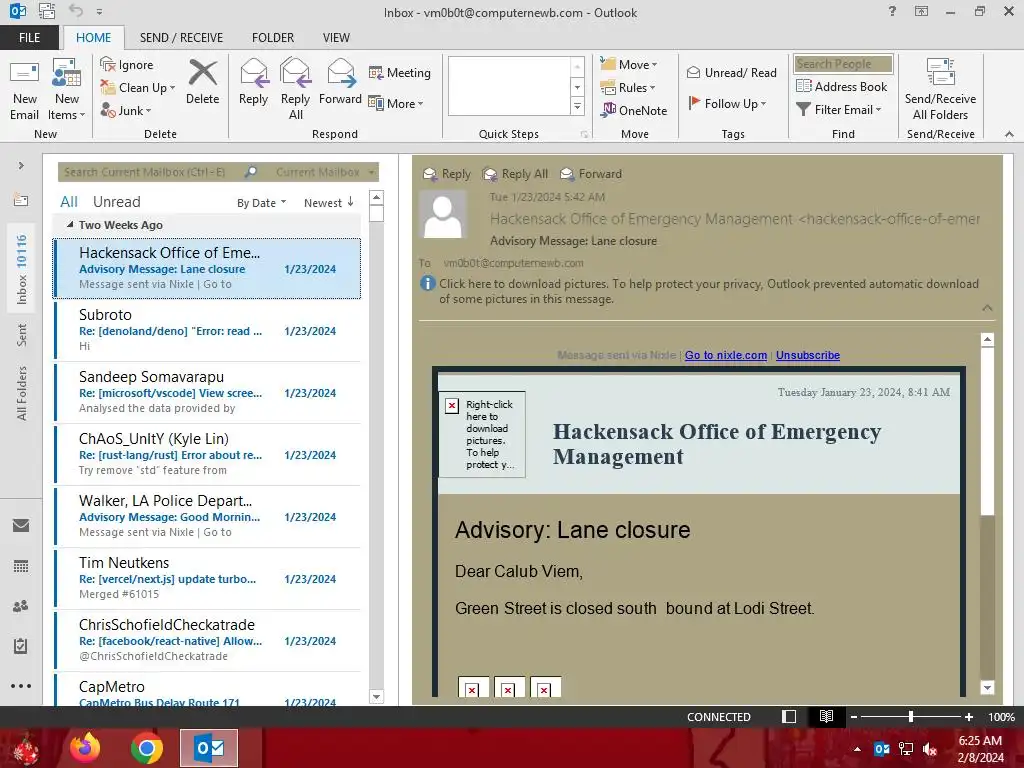The image size is (1024, 768).
Task: Click info bar to download pictures
Action: 701,291
